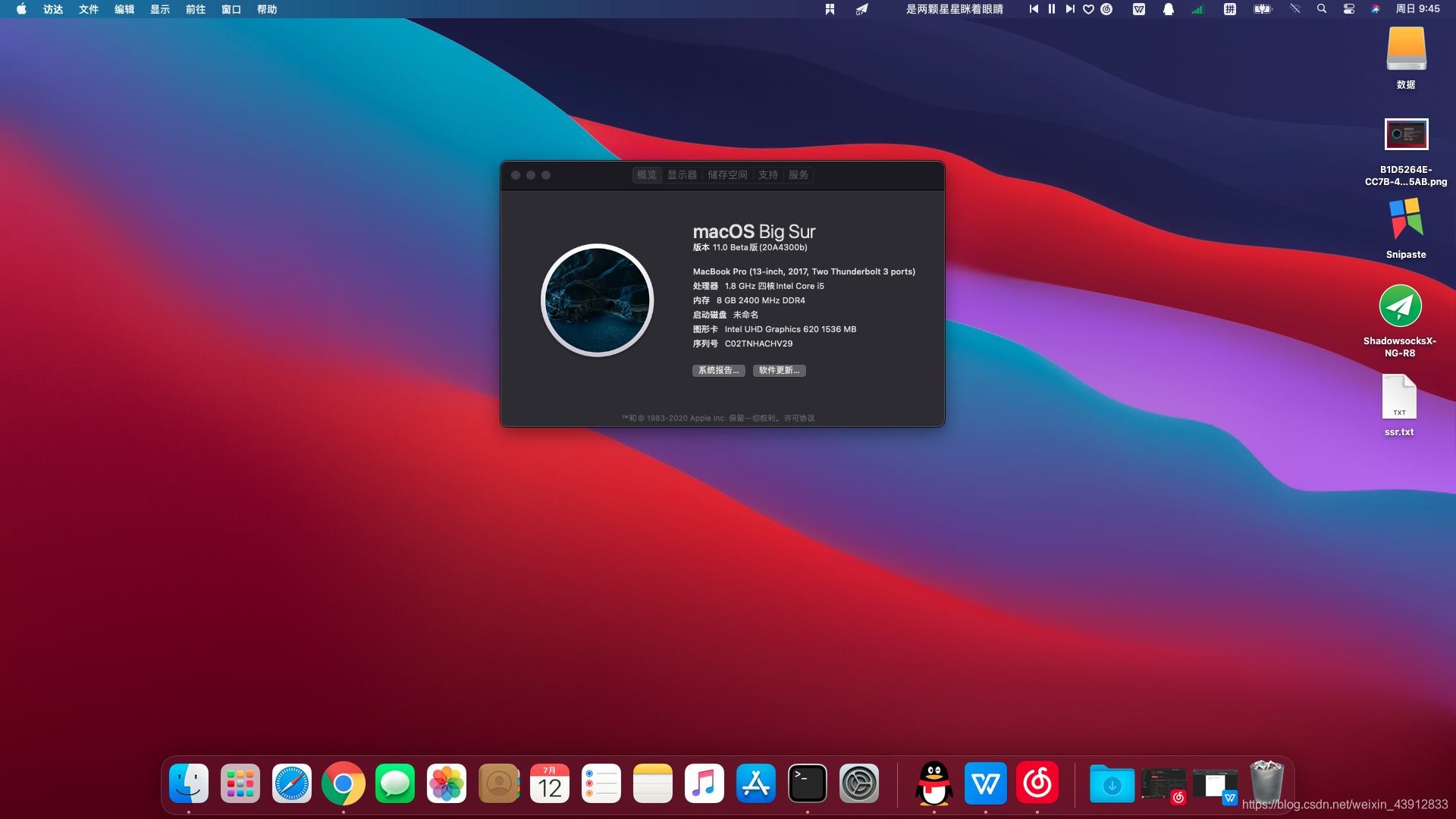Open Control Center in menu bar
The height and width of the screenshot is (819, 1456).
pos(1348,9)
